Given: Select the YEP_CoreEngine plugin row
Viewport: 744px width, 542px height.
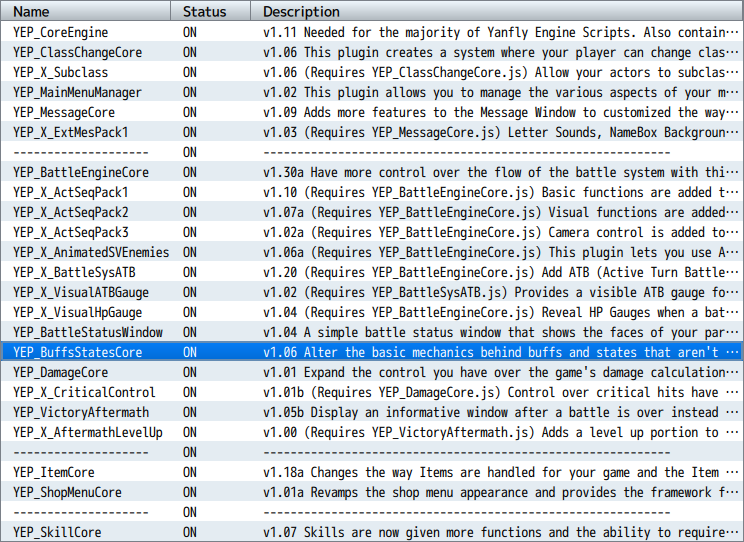Looking at the screenshot, I should click(x=372, y=32).
